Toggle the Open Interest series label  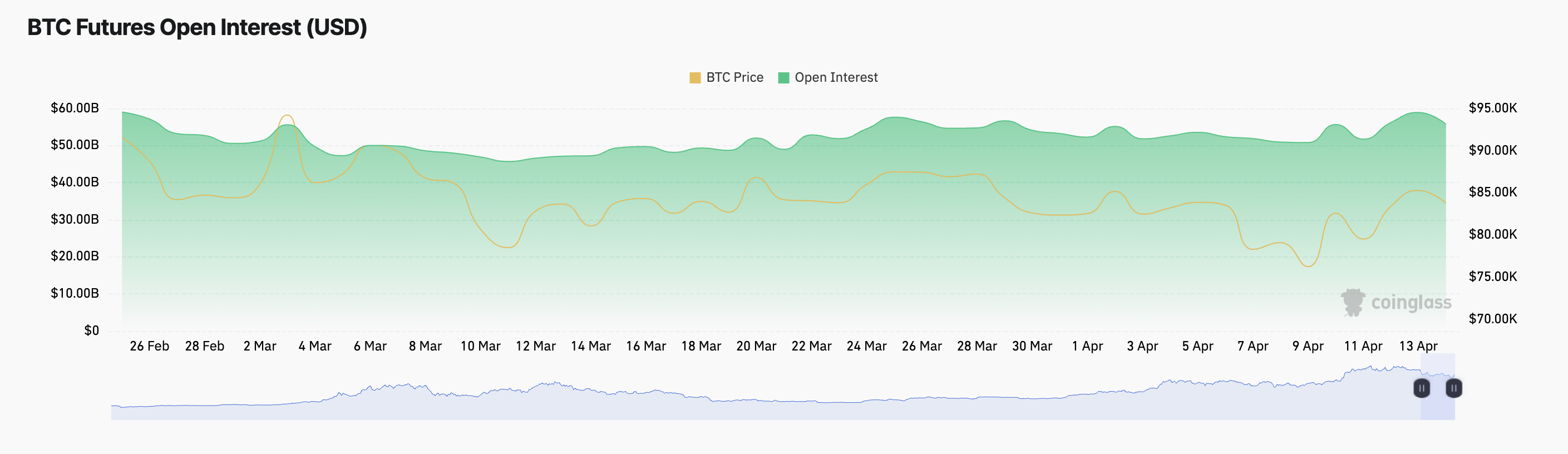[x=836, y=77]
